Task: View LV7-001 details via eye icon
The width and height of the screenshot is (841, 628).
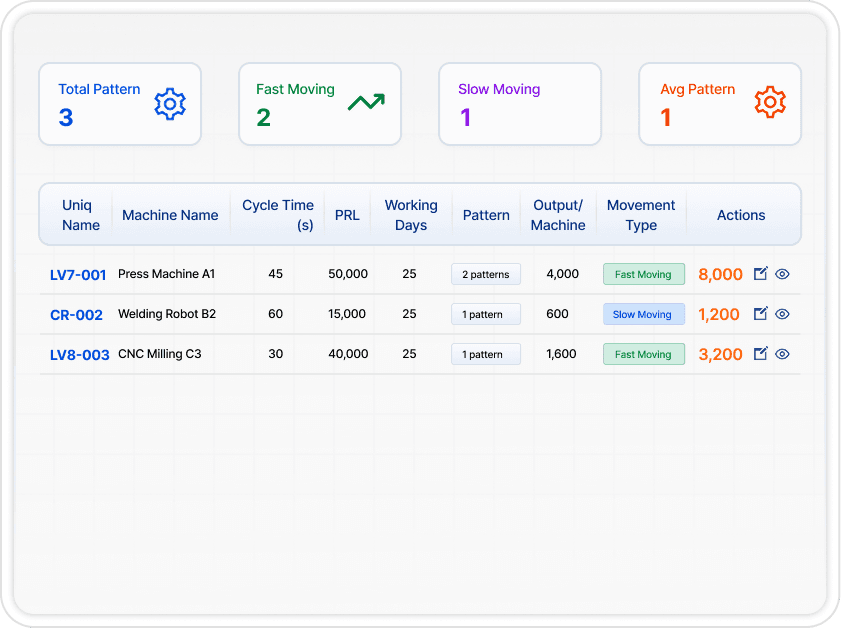Action: [x=783, y=274]
